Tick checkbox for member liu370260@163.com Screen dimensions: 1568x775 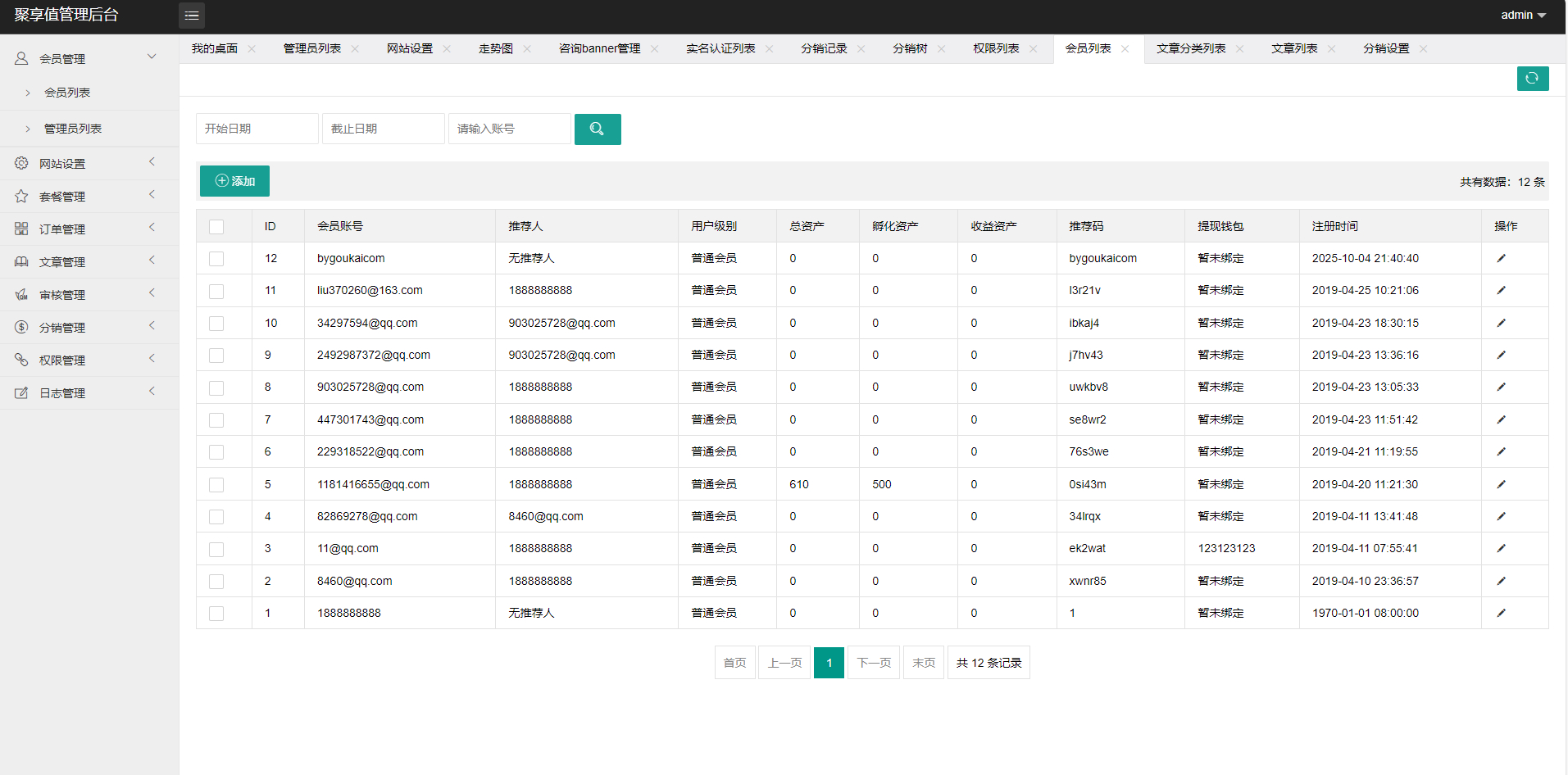point(216,291)
